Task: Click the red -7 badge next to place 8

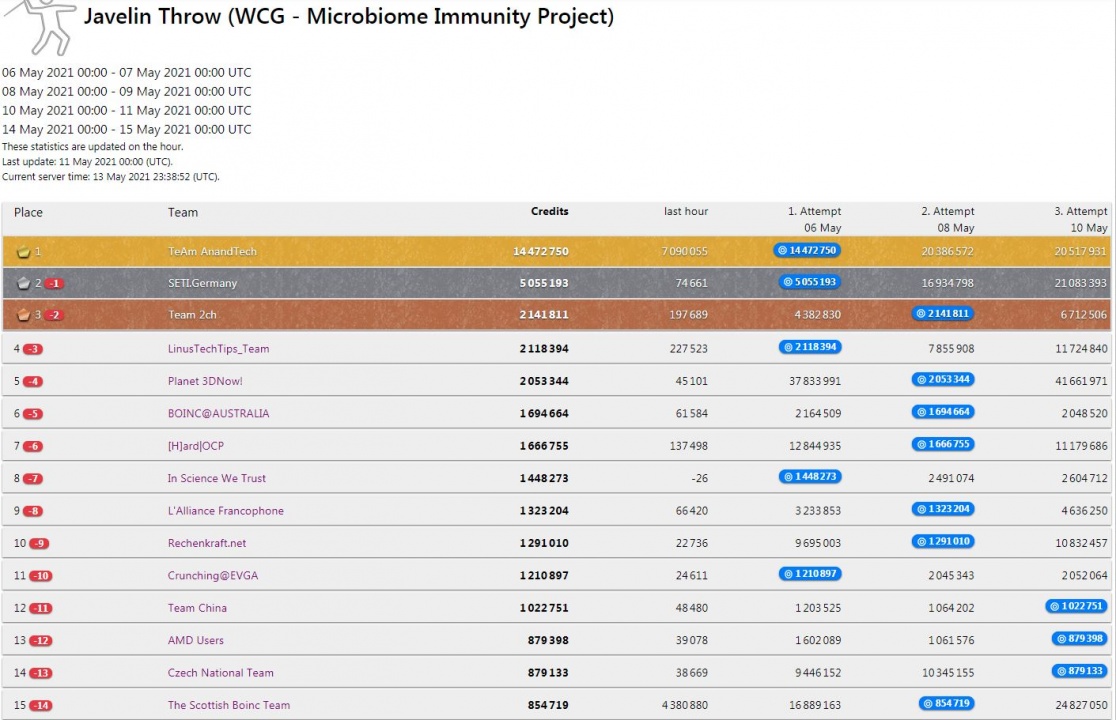Action: click(33, 479)
